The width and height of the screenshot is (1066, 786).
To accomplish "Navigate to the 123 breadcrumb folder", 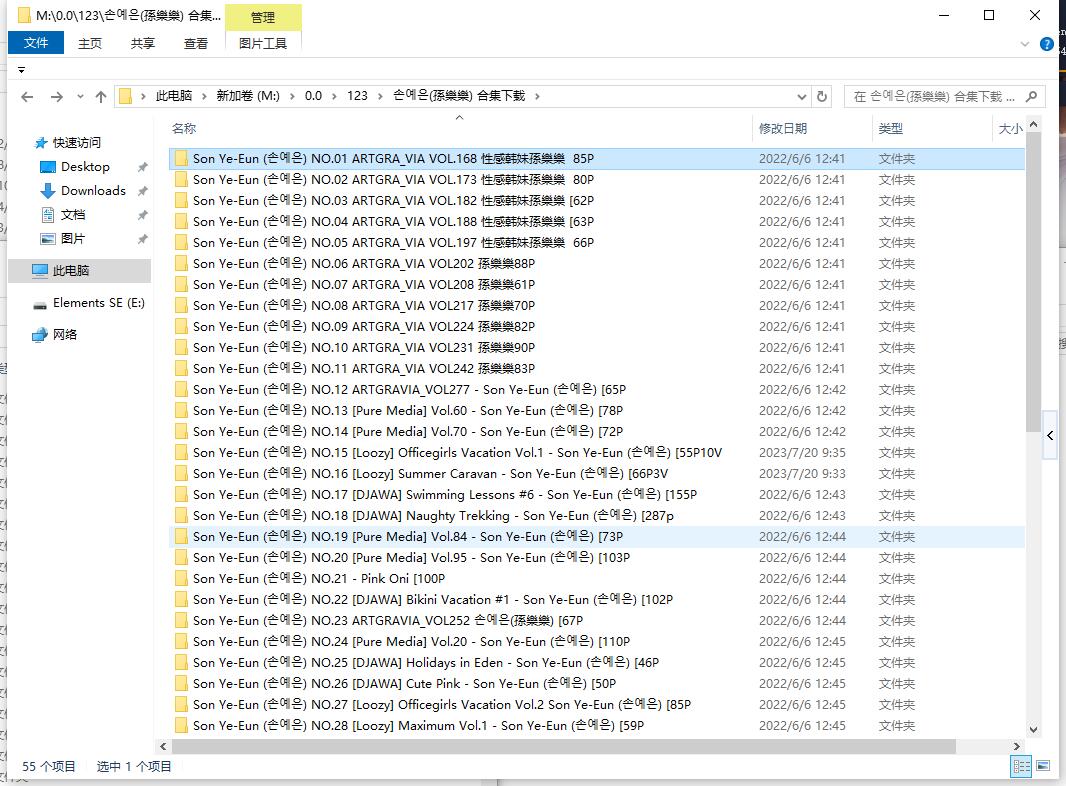I will pos(357,96).
